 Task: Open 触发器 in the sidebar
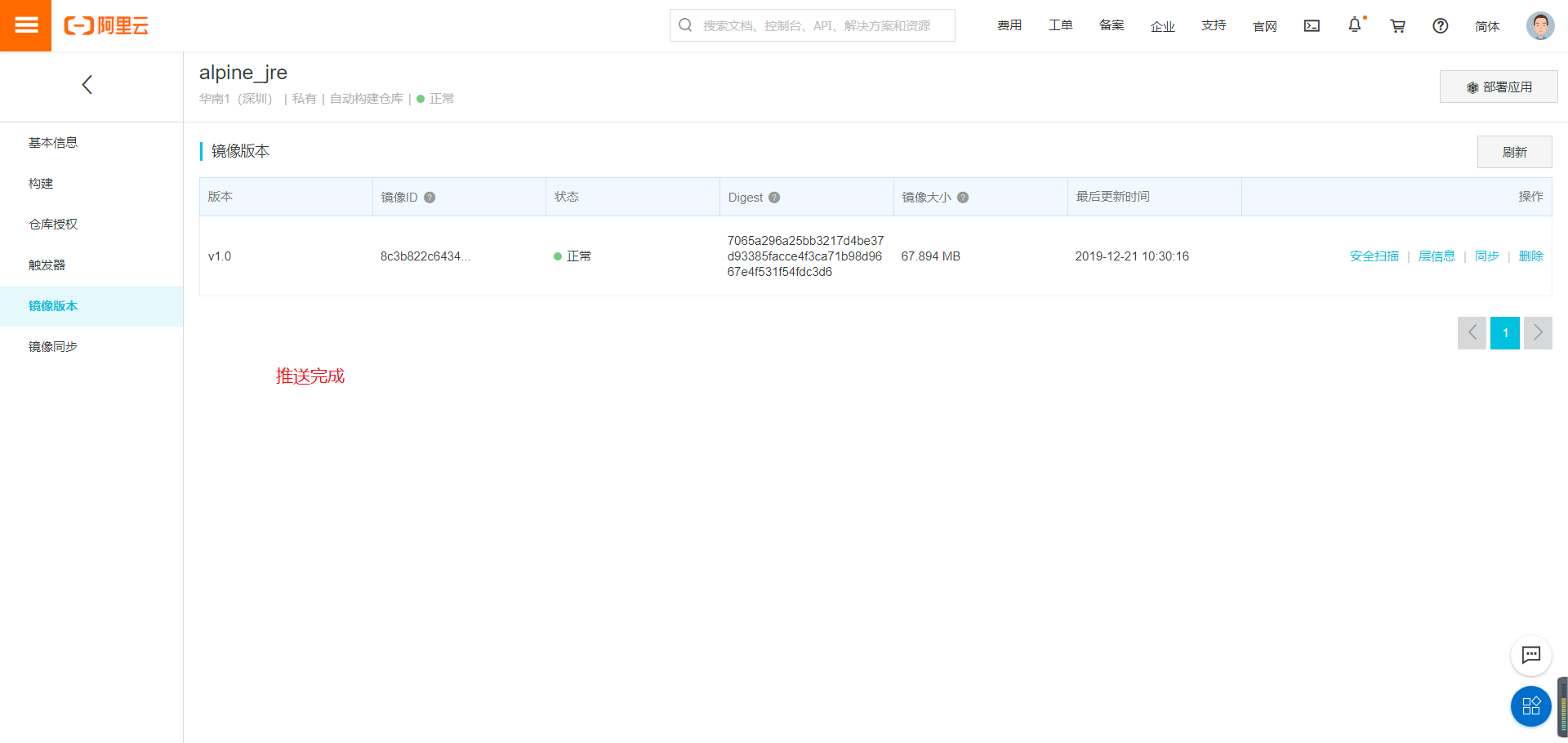click(91, 265)
